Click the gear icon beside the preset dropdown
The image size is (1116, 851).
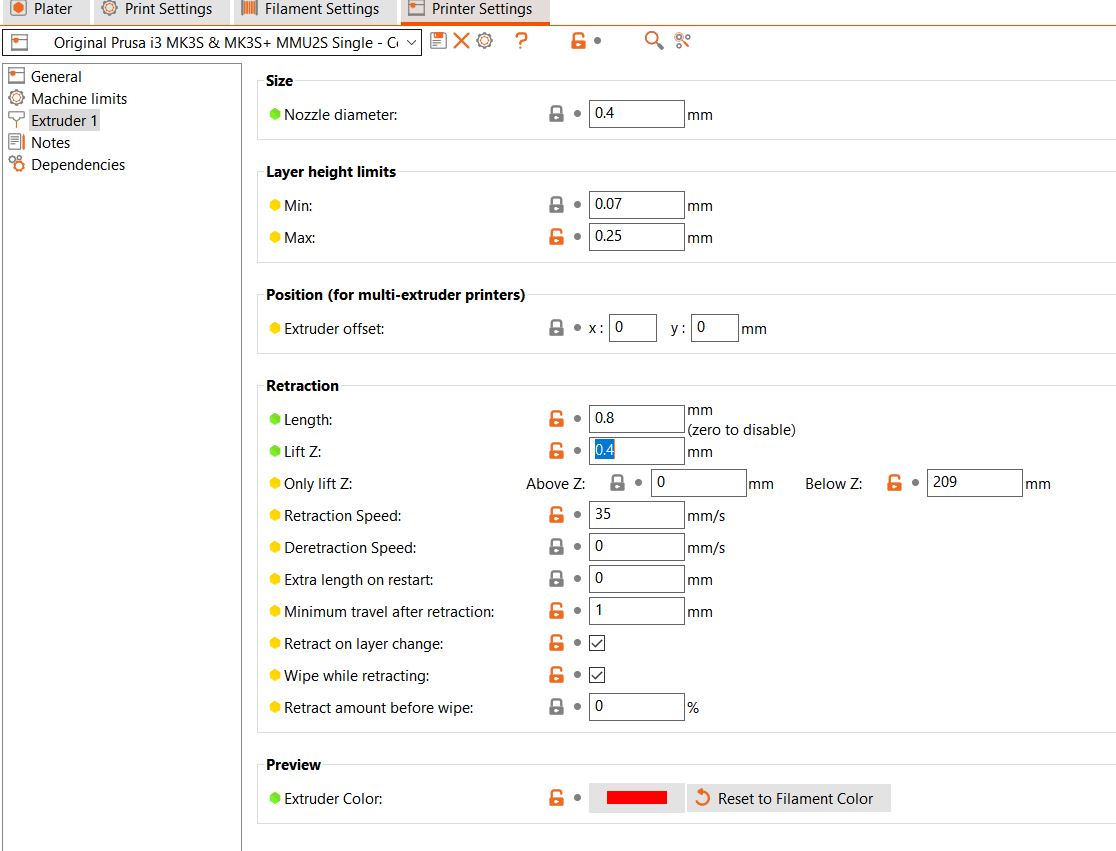[x=485, y=41]
